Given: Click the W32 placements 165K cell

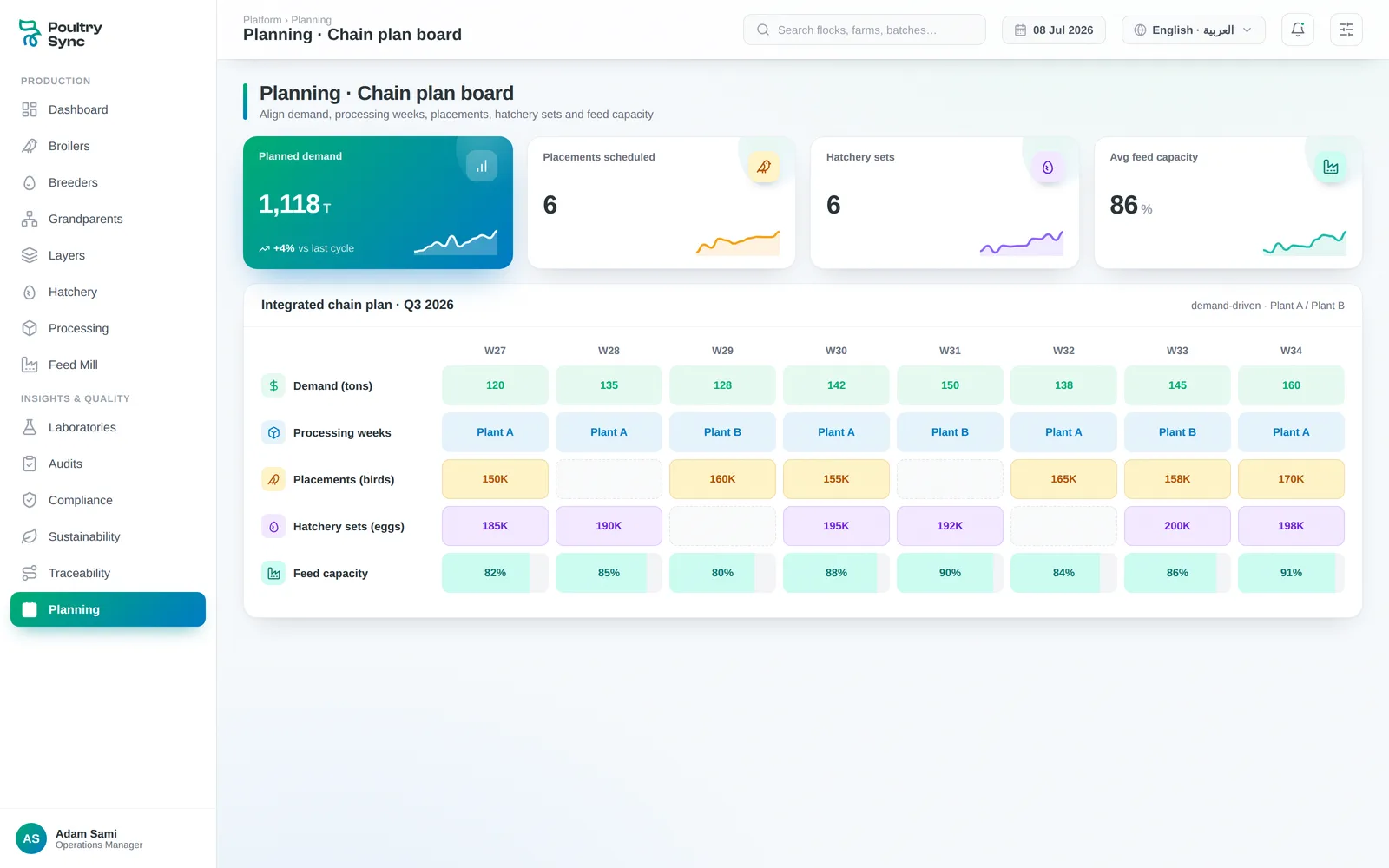Looking at the screenshot, I should (1063, 479).
